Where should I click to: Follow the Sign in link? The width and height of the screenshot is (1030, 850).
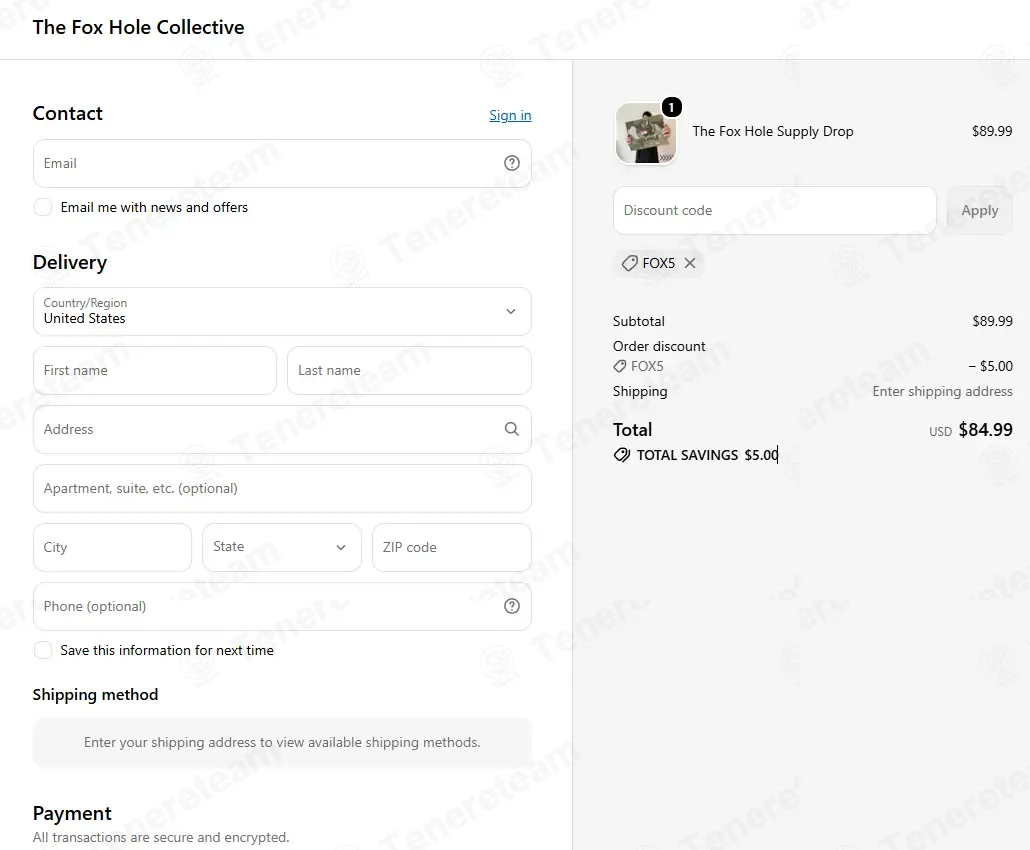pyautogui.click(x=510, y=116)
